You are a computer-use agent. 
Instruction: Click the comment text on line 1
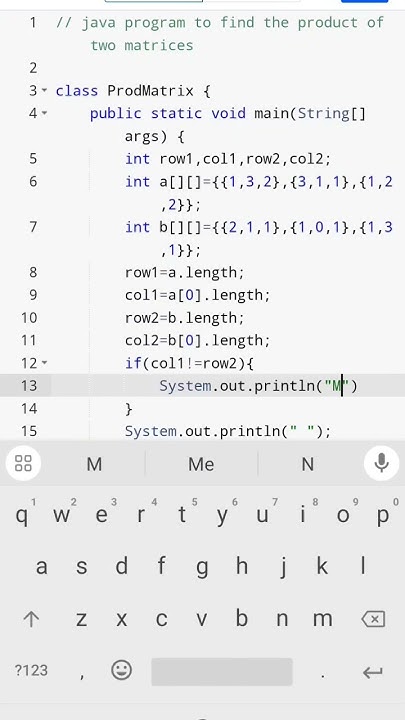(219, 34)
